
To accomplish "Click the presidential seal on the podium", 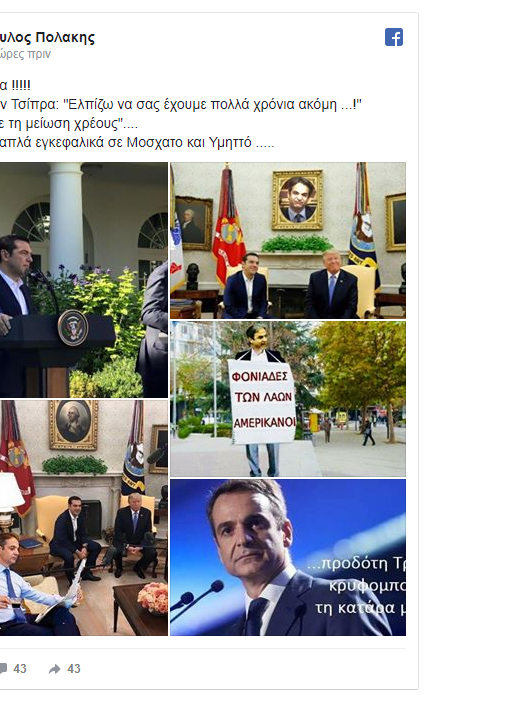I will tap(73, 328).
